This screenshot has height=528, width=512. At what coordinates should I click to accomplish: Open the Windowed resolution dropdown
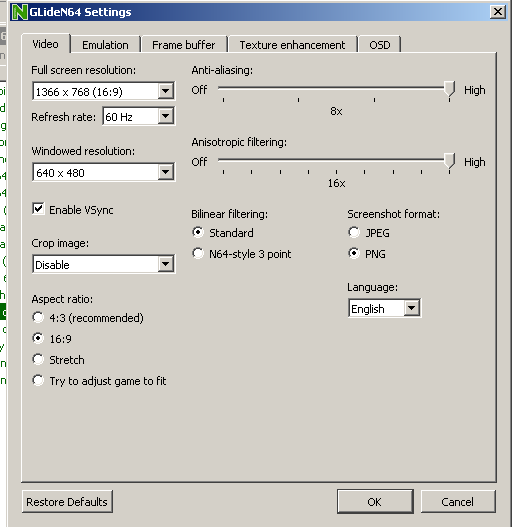pyautogui.click(x=165, y=172)
